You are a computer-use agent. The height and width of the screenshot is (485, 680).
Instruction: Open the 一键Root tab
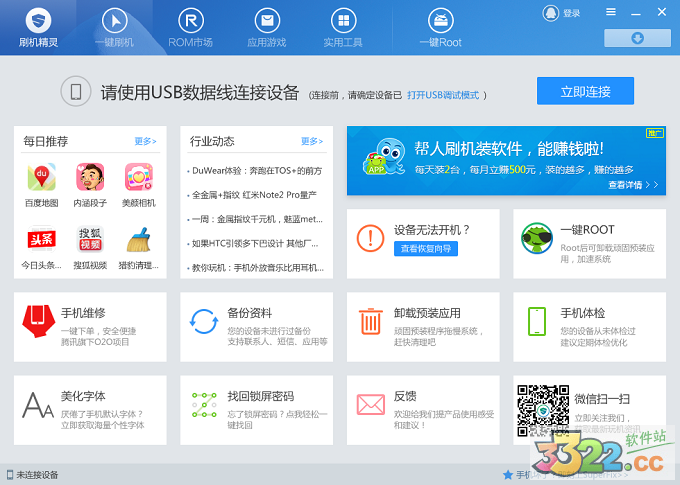coord(441,28)
